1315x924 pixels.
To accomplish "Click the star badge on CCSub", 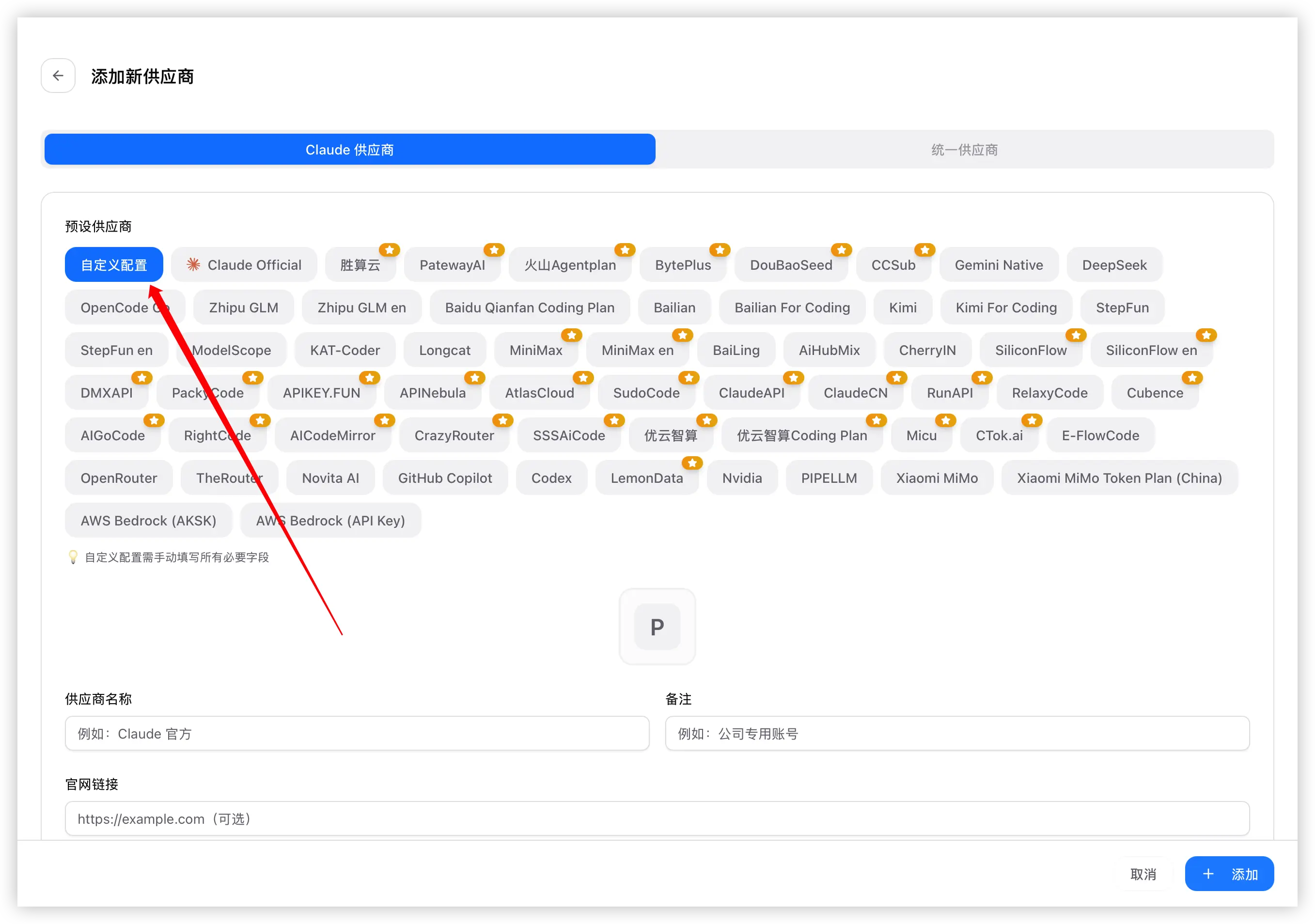I will [x=924, y=249].
